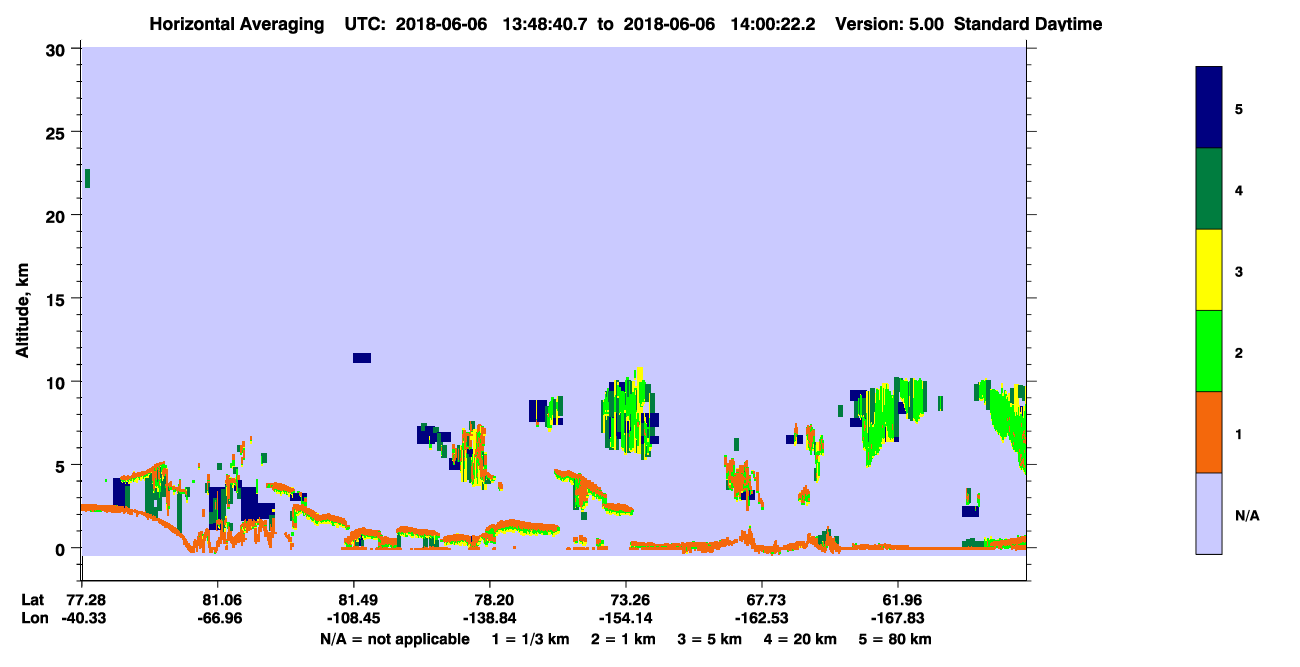The image size is (1300, 667).
Task: Click the isolated dark blue patch near 11 km altitude
Action: click(x=362, y=358)
